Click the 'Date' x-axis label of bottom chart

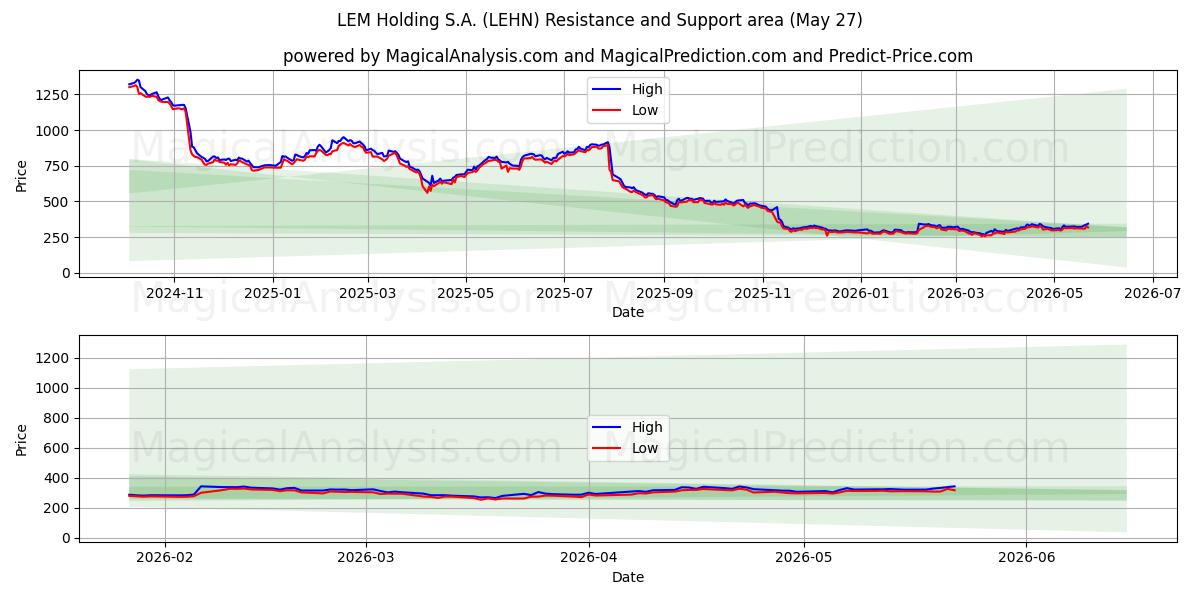click(x=628, y=577)
